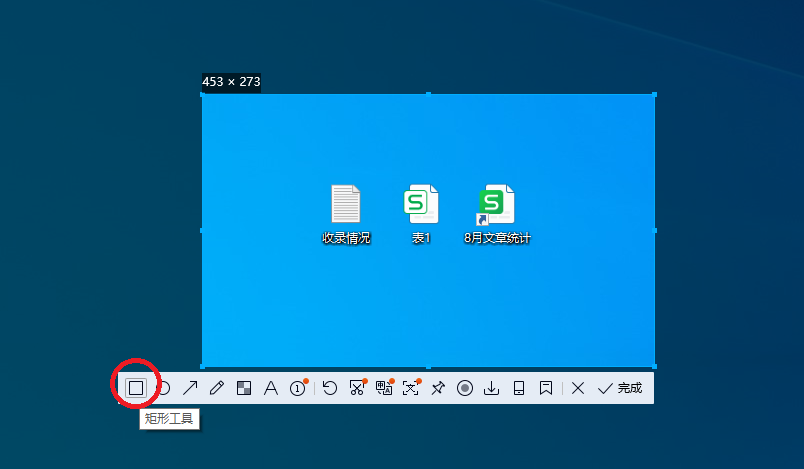Pick the text tool letter A
Image resolution: width=804 pixels, height=469 pixels.
point(271,388)
